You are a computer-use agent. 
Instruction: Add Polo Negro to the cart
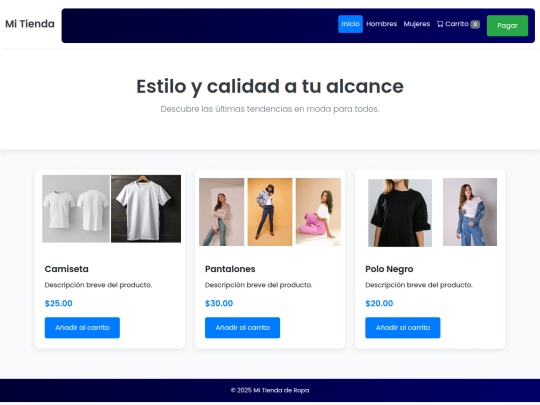[403, 328]
